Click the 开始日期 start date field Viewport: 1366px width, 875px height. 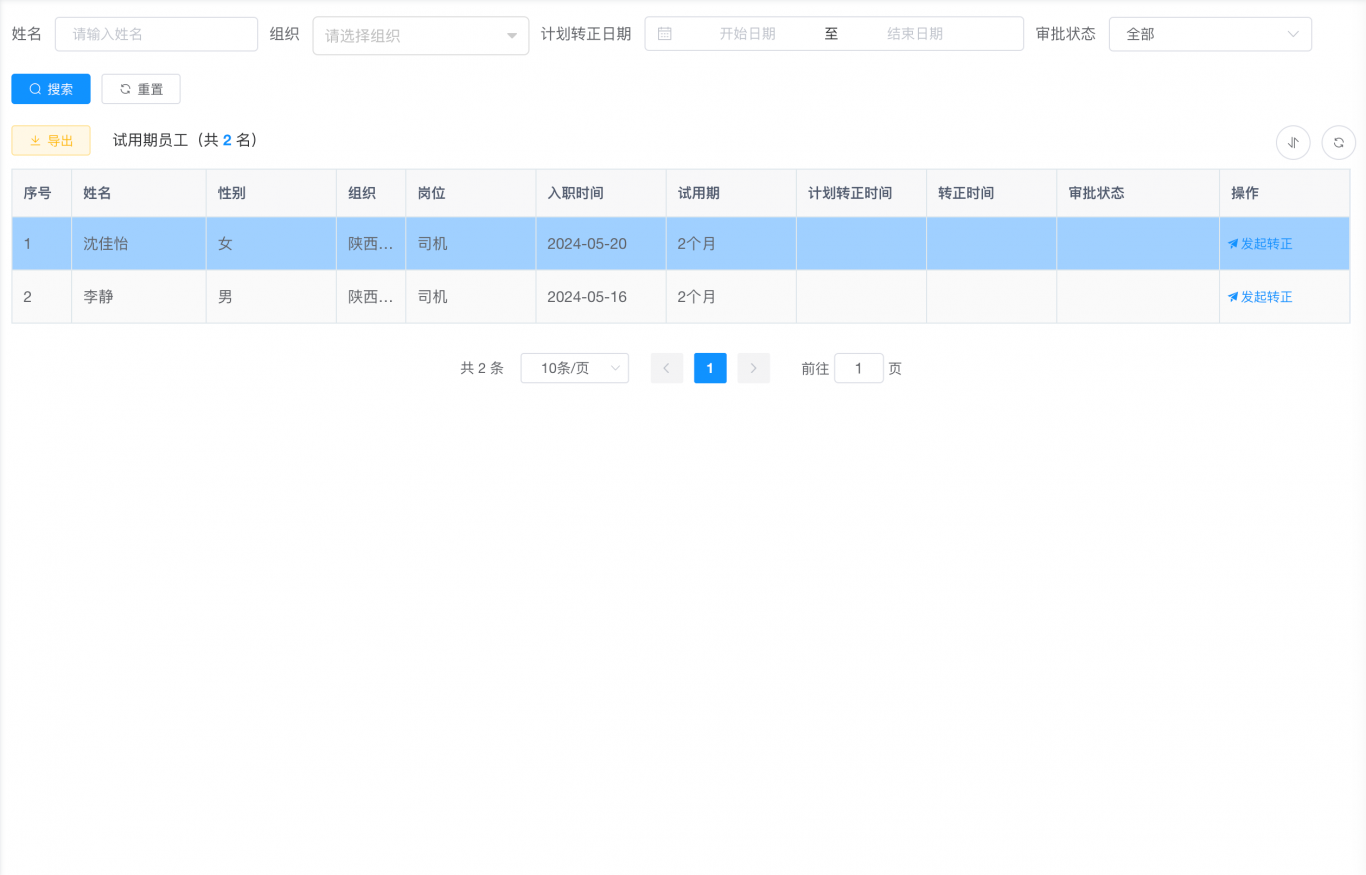(747, 33)
